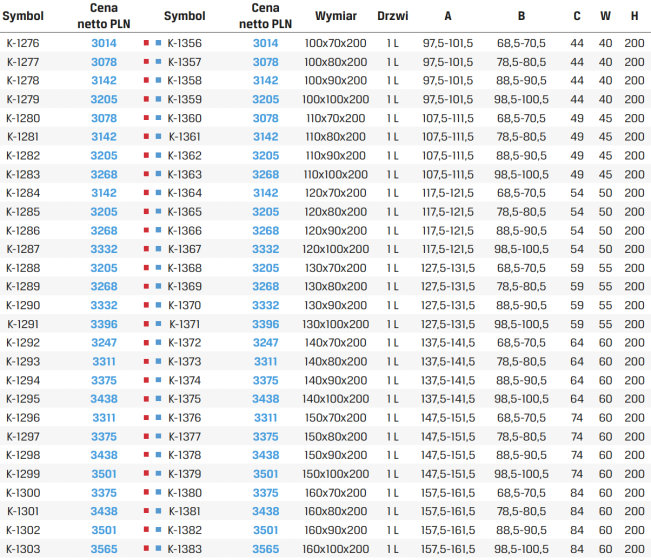
Task: Click price 3501 next to K-1379
Action: (266, 474)
